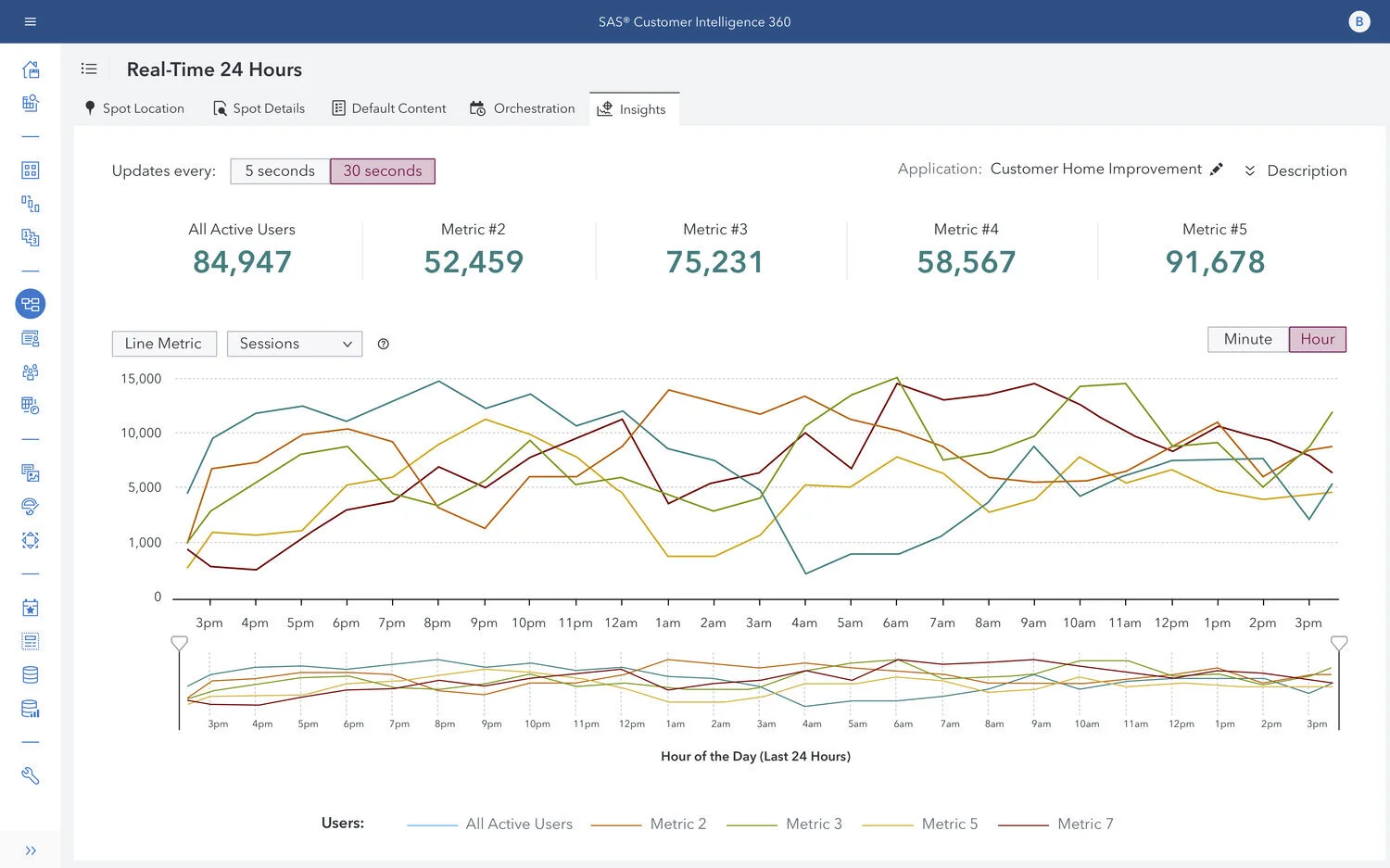Click the Metric #2 value 52,459
This screenshot has height=868, width=1390.
[x=474, y=262]
